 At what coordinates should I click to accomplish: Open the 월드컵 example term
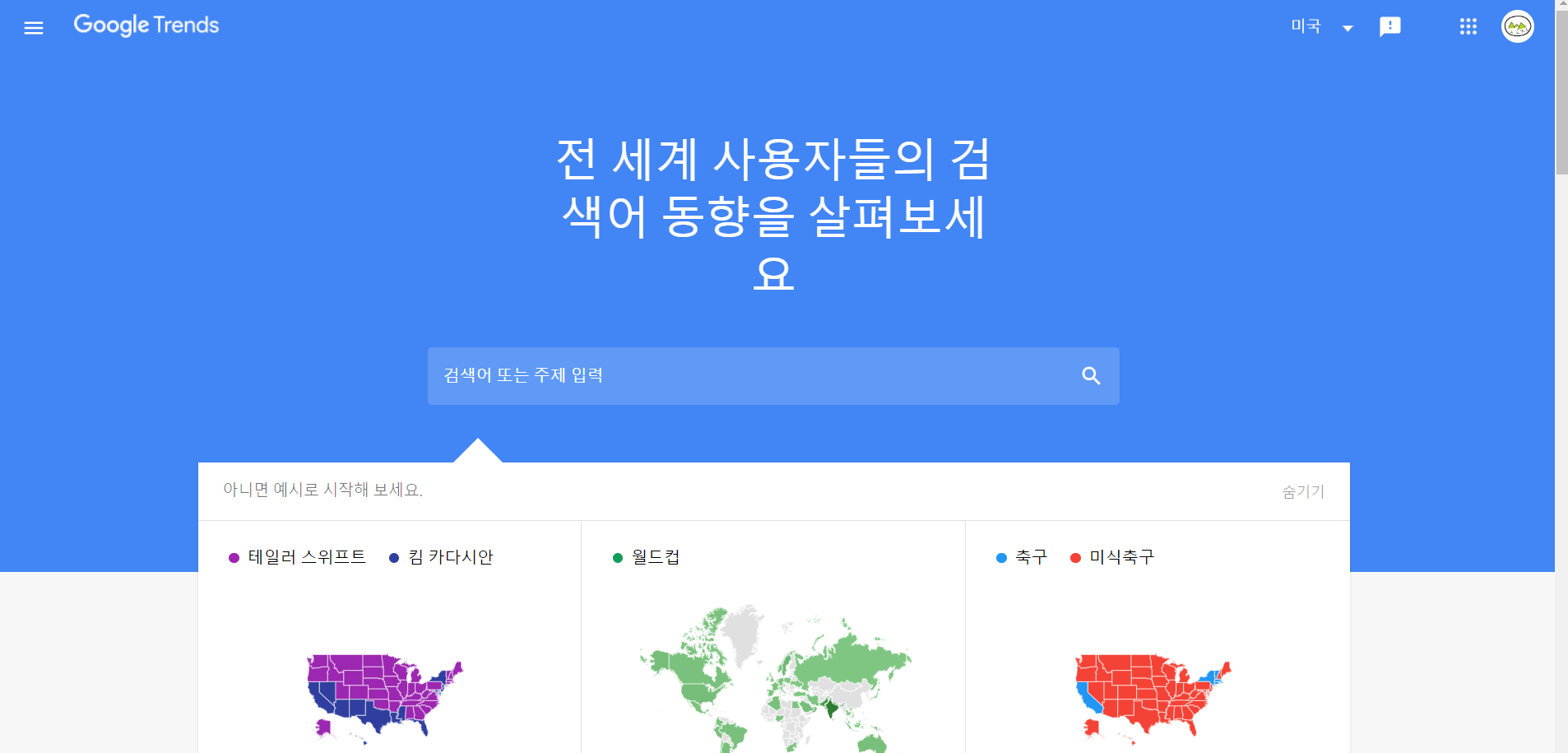coord(656,557)
